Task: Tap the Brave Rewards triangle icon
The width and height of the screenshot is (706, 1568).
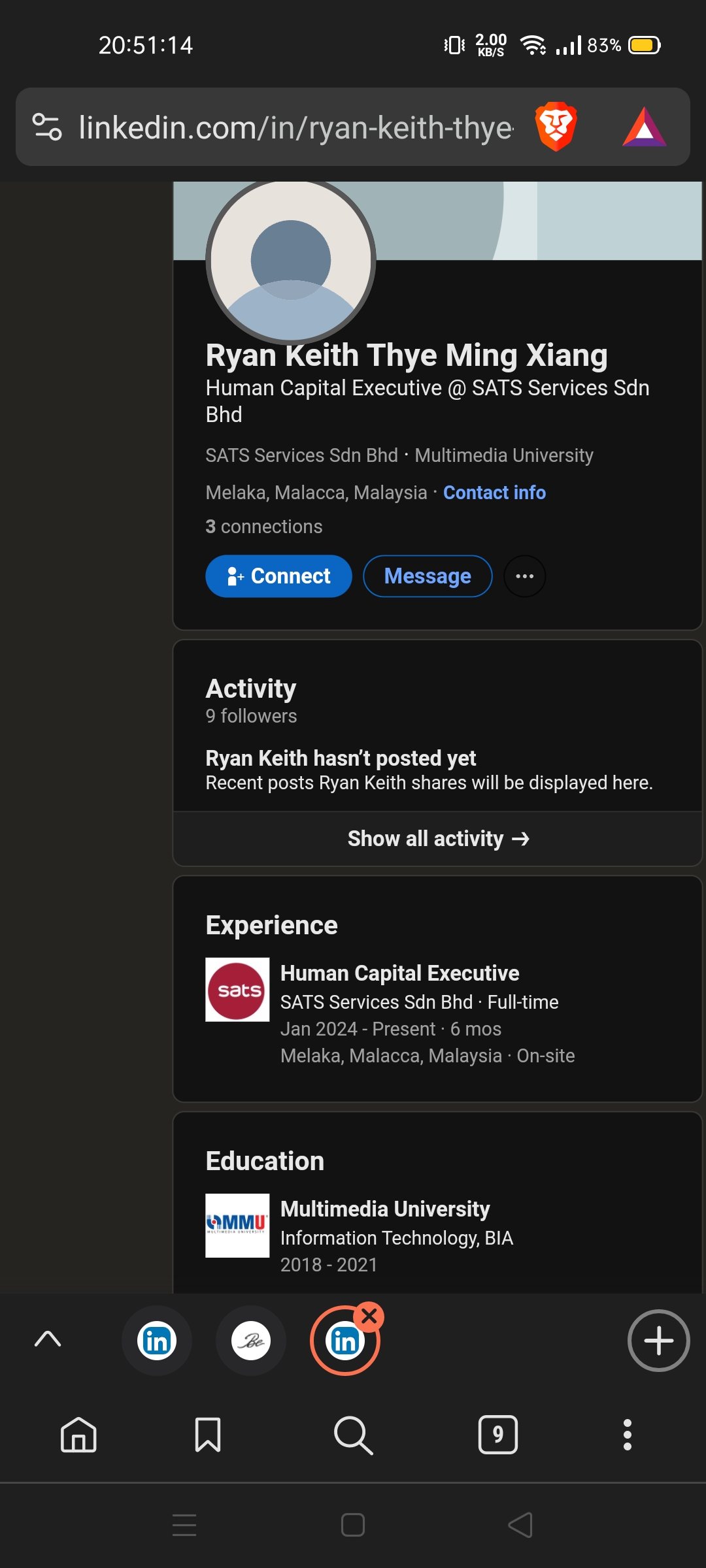Action: click(x=645, y=127)
